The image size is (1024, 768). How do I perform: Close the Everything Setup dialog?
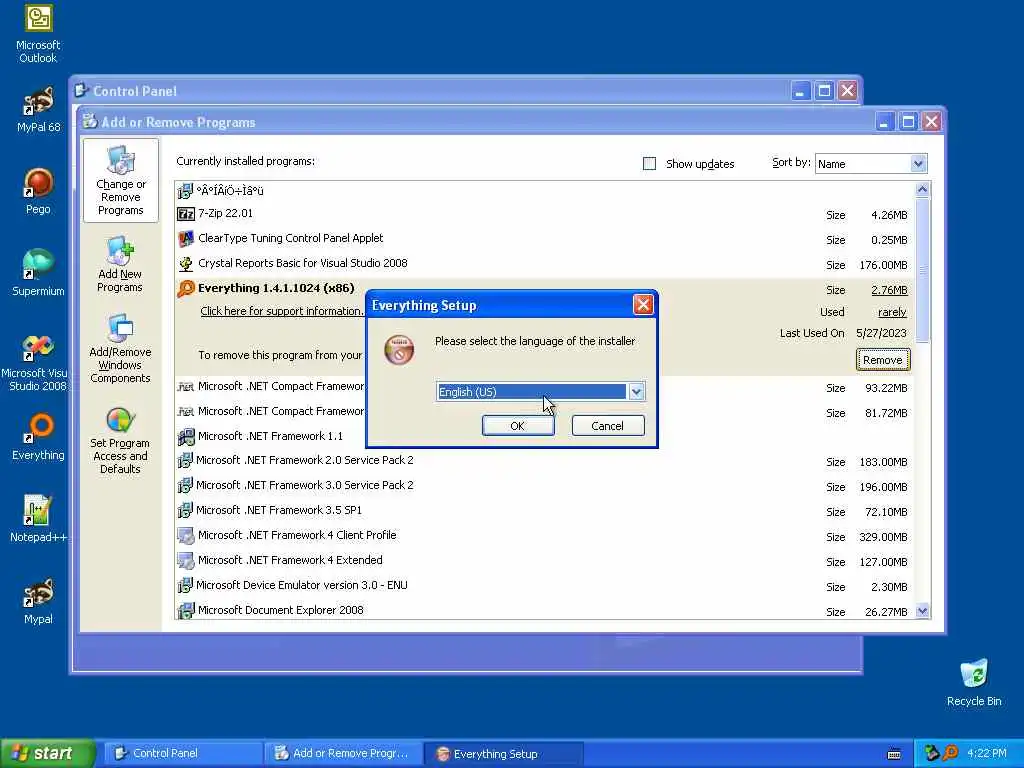pos(643,305)
